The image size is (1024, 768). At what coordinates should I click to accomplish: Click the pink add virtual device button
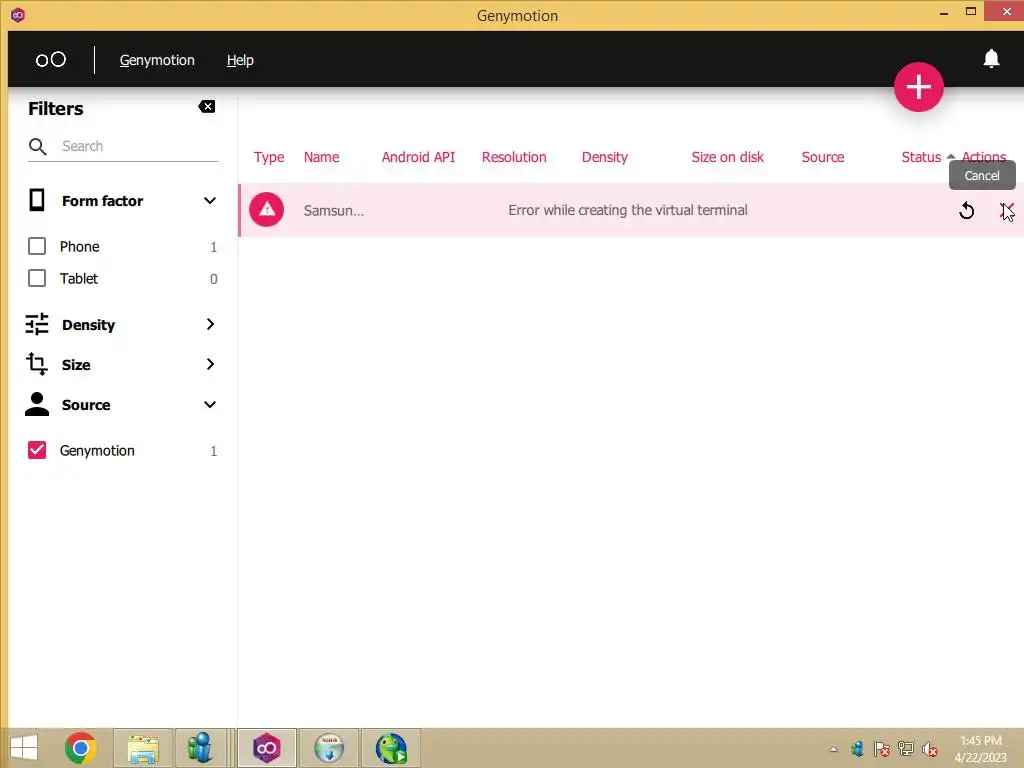(x=918, y=87)
